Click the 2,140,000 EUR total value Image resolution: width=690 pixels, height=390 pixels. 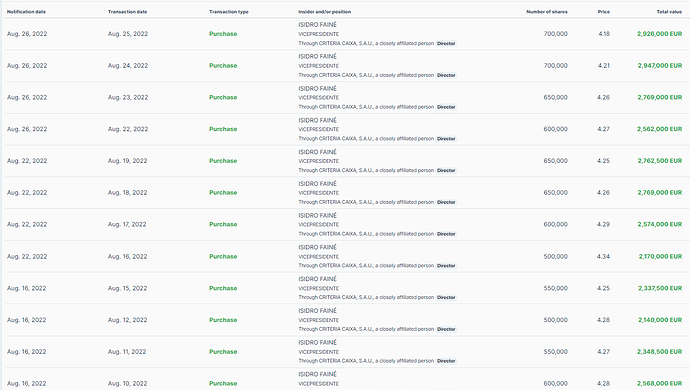660,320
